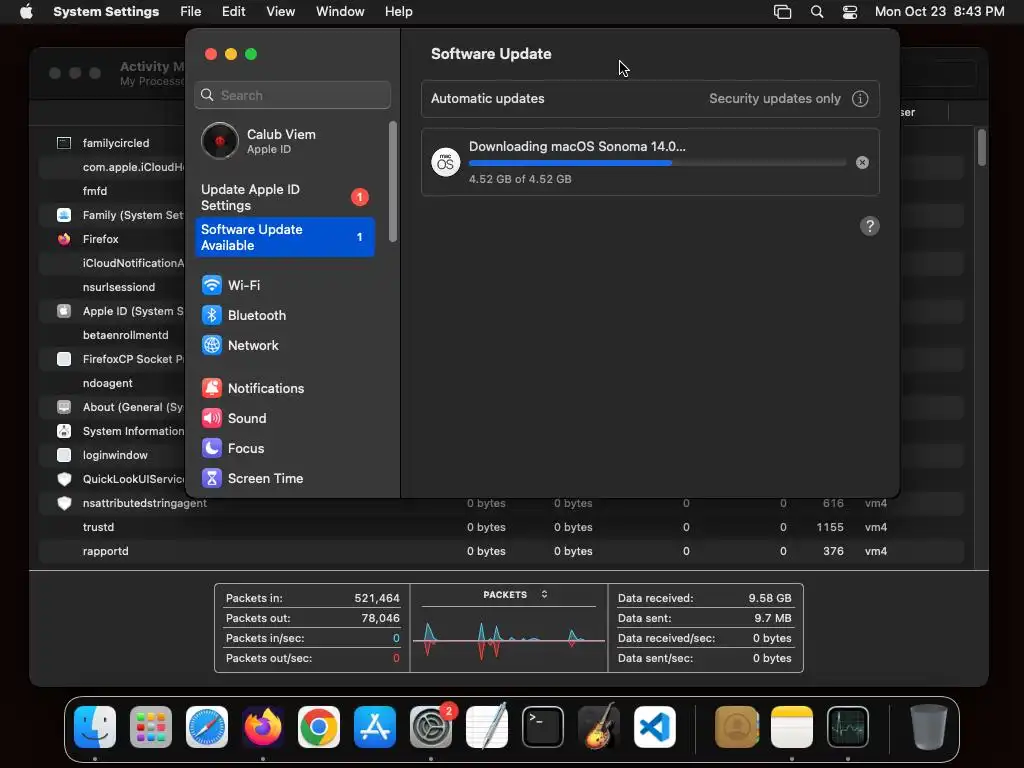Click Packets in value 521,464
The width and height of the screenshot is (1024, 768).
[377, 598]
